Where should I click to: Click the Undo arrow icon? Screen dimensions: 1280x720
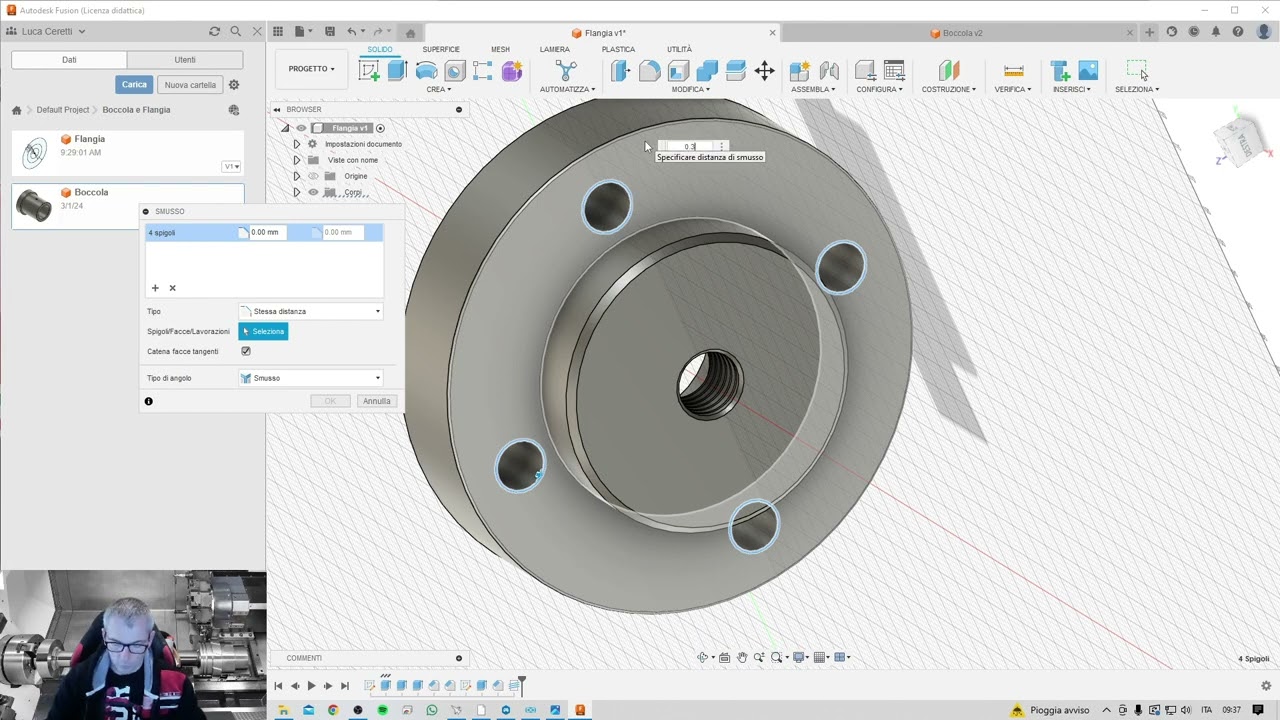tap(352, 32)
